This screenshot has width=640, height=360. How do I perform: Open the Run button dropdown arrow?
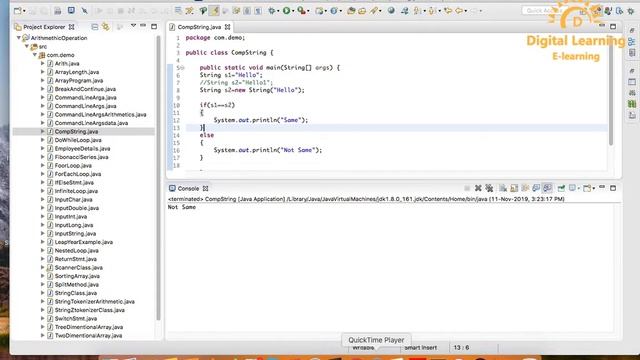tap(293, 11)
